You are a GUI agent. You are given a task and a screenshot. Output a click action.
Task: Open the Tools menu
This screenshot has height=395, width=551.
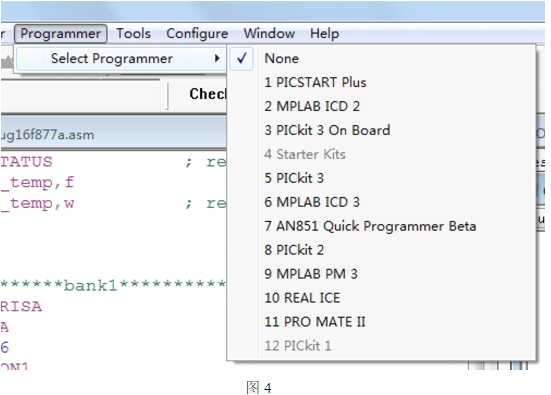(x=134, y=34)
